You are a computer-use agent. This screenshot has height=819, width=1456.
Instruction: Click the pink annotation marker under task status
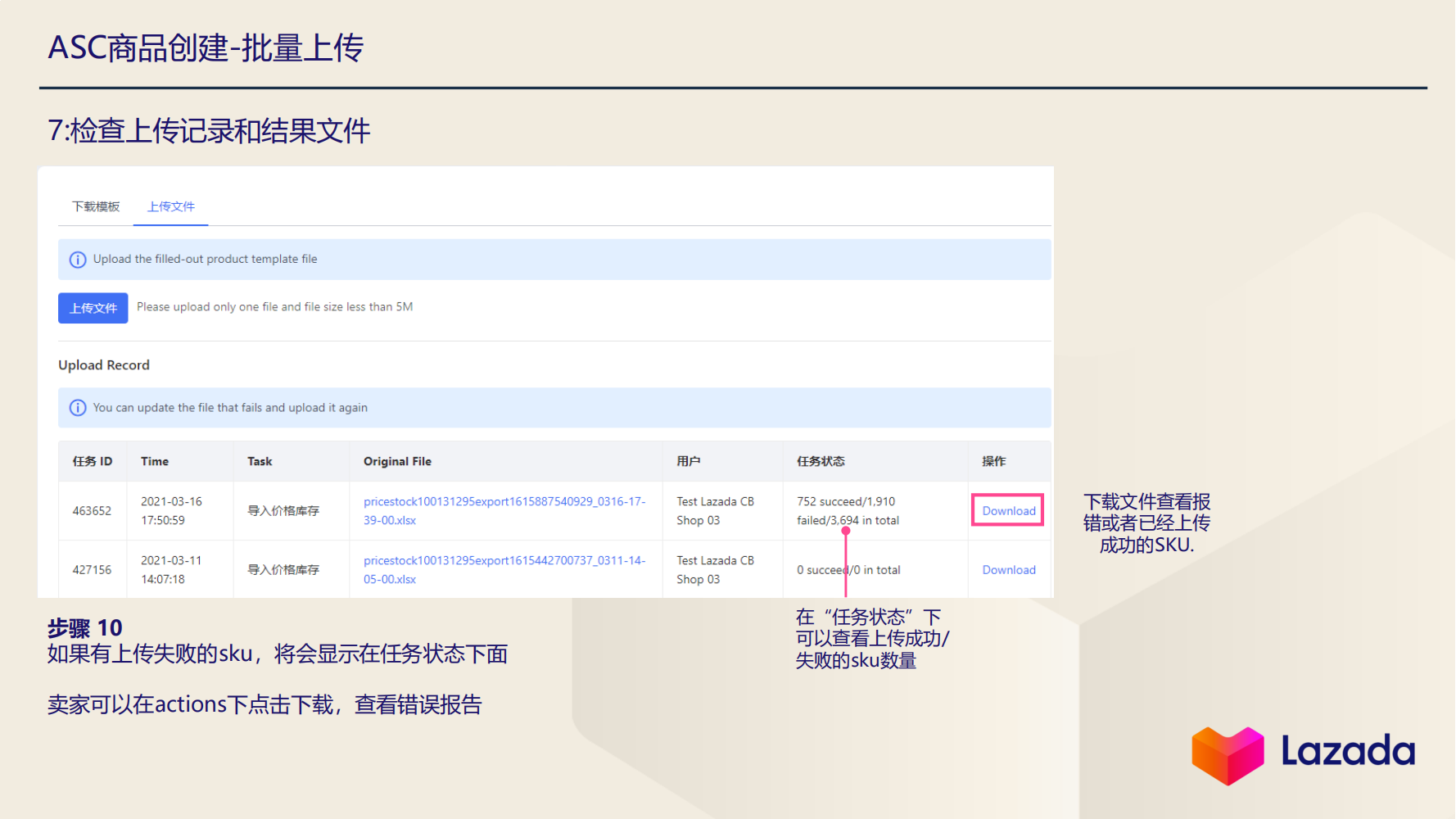coord(847,531)
